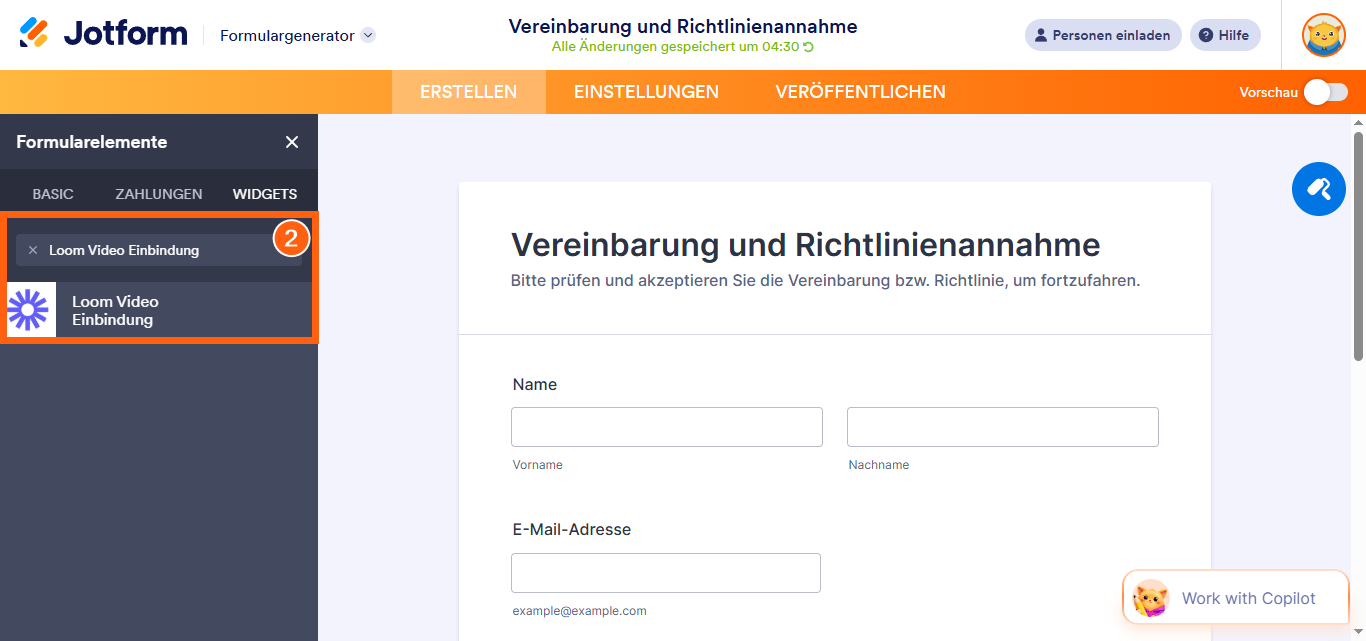Open your profile avatar menu
This screenshot has height=641, width=1366.
(1323, 34)
